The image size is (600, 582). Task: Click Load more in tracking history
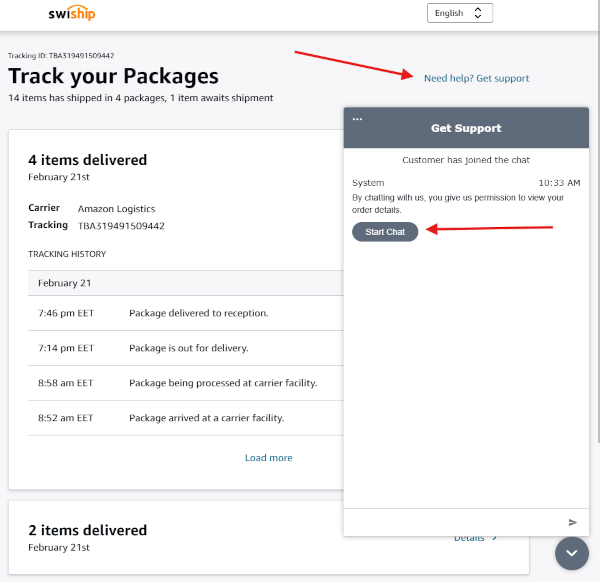[268, 458]
